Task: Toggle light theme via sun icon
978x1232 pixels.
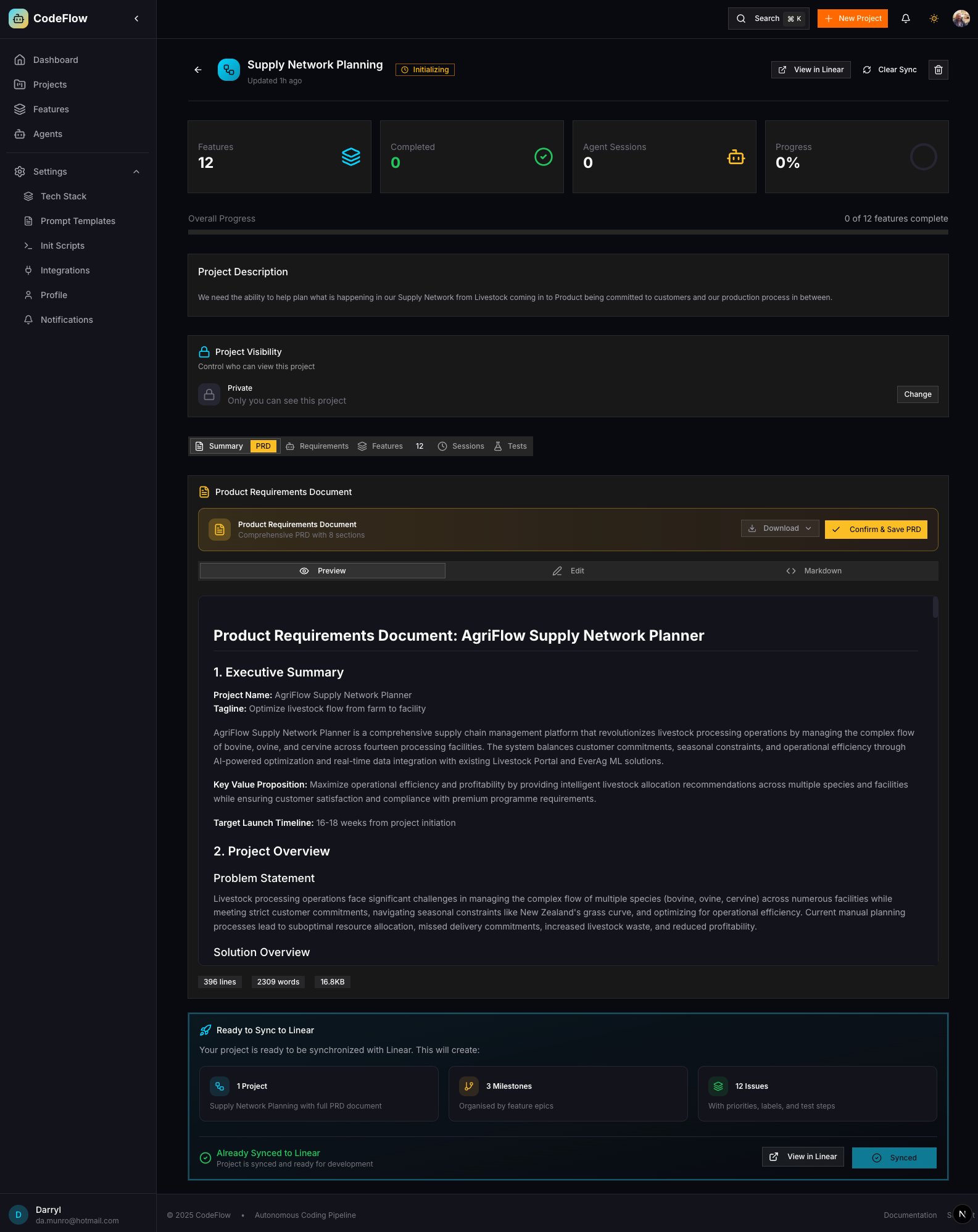Action: pos(934,19)
